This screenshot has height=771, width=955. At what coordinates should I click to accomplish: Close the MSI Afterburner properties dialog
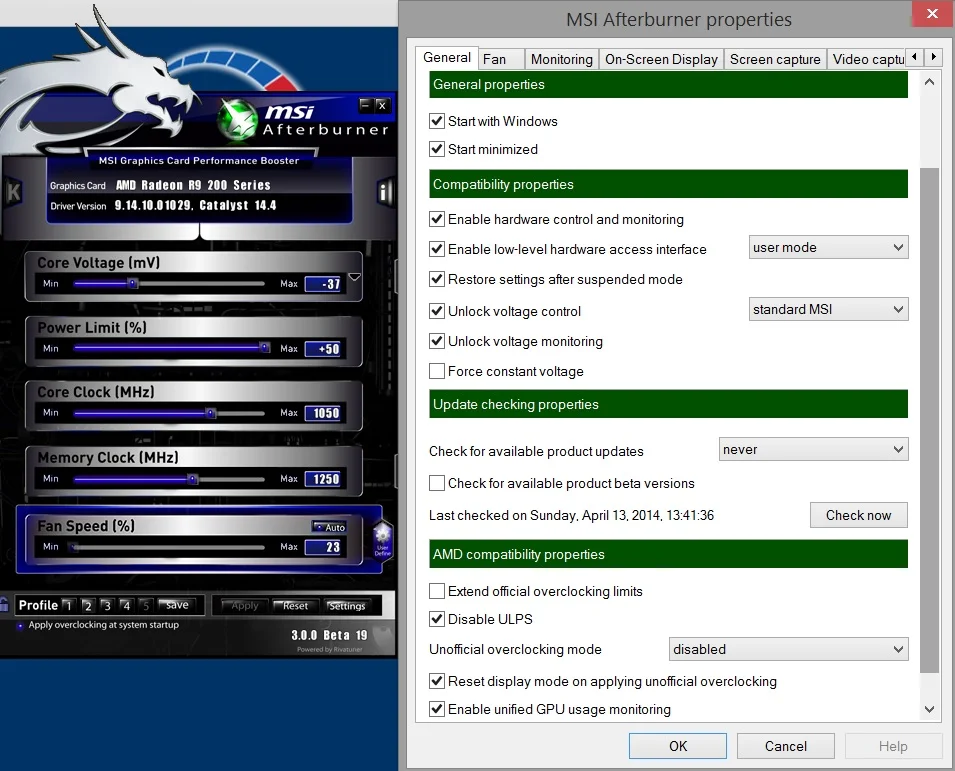tap(932, 13)
